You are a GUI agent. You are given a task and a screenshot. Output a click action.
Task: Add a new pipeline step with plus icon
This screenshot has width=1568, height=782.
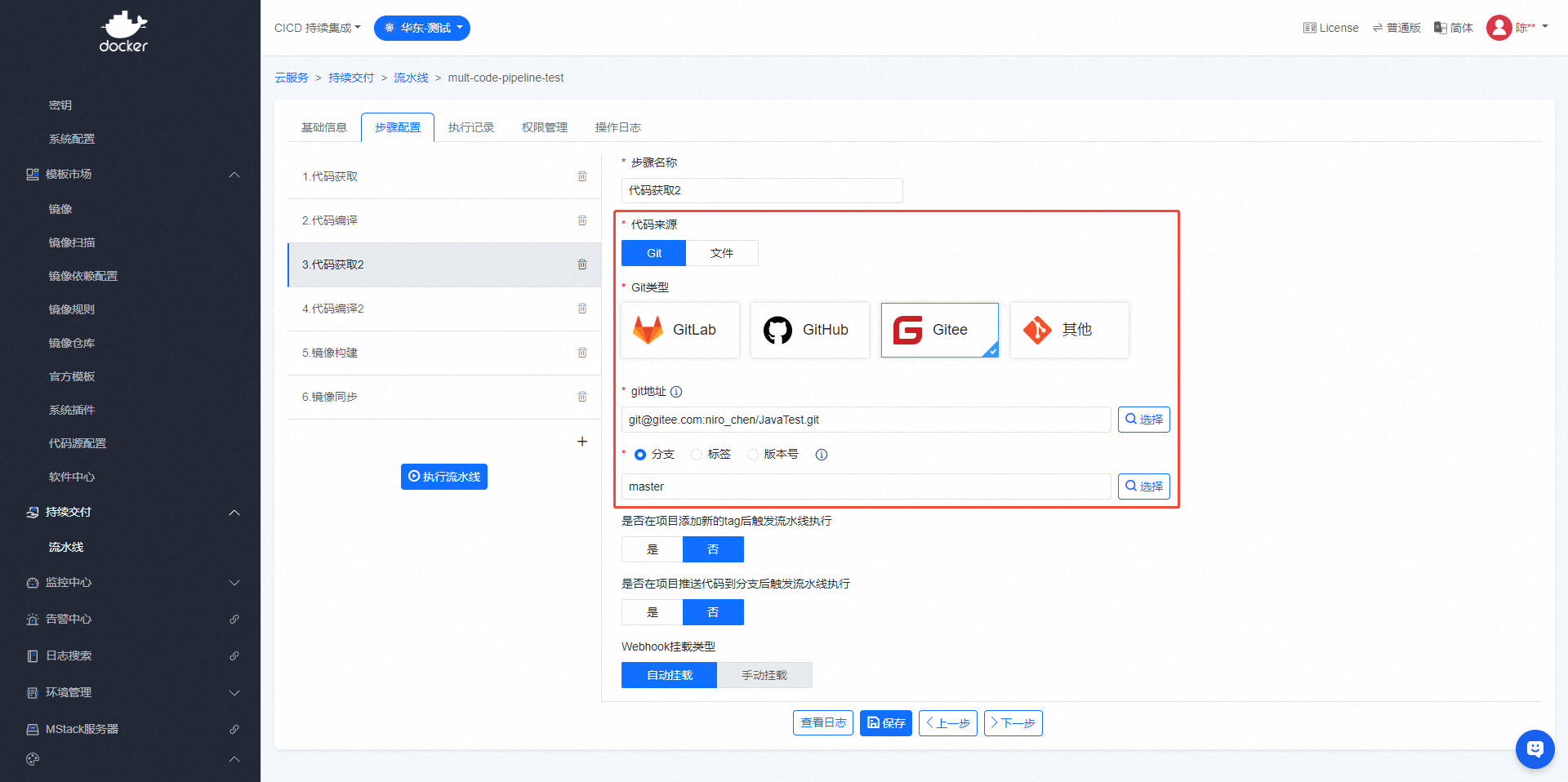coord(582,442)
